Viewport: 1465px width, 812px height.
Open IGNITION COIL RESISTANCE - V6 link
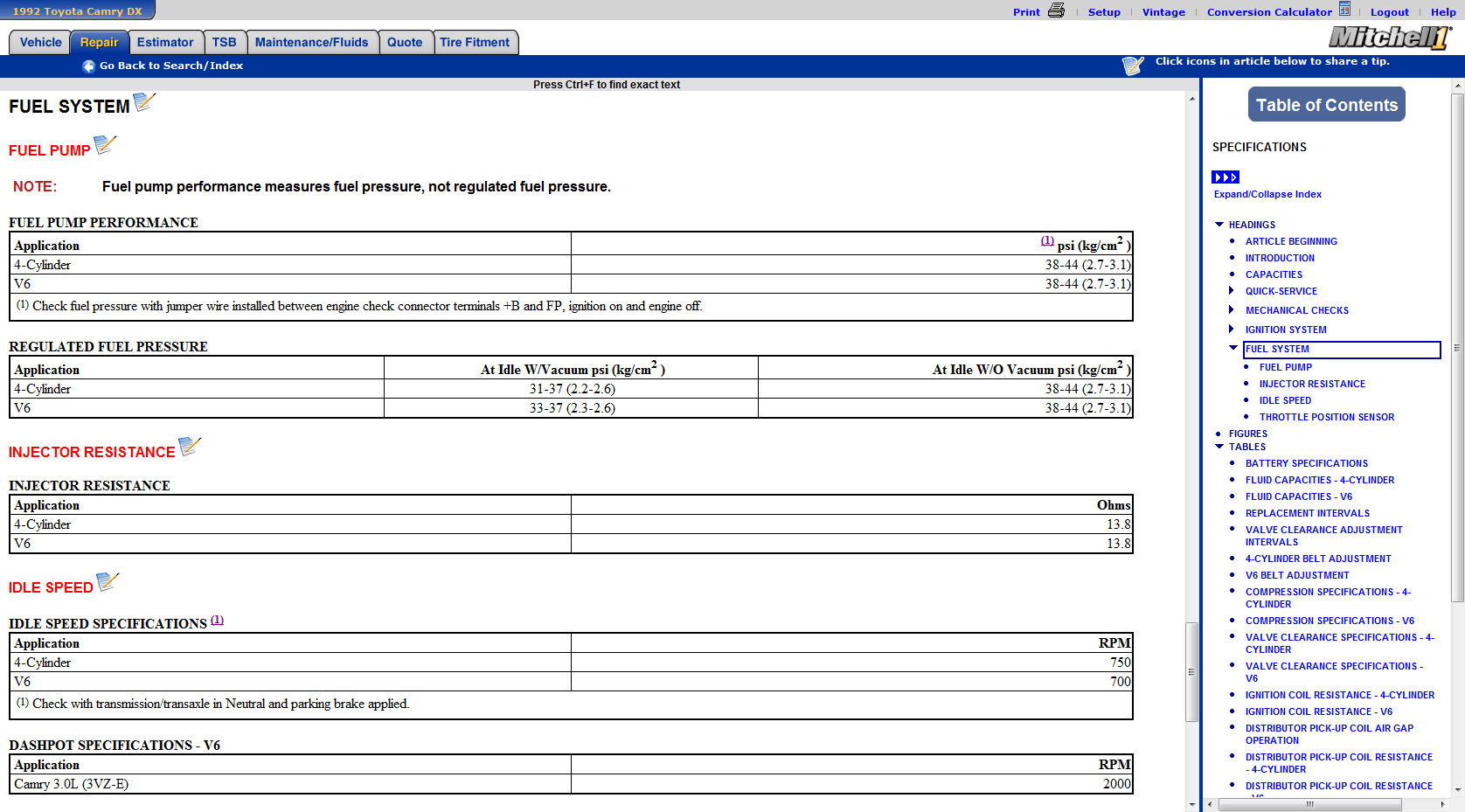pos(1319,711)
